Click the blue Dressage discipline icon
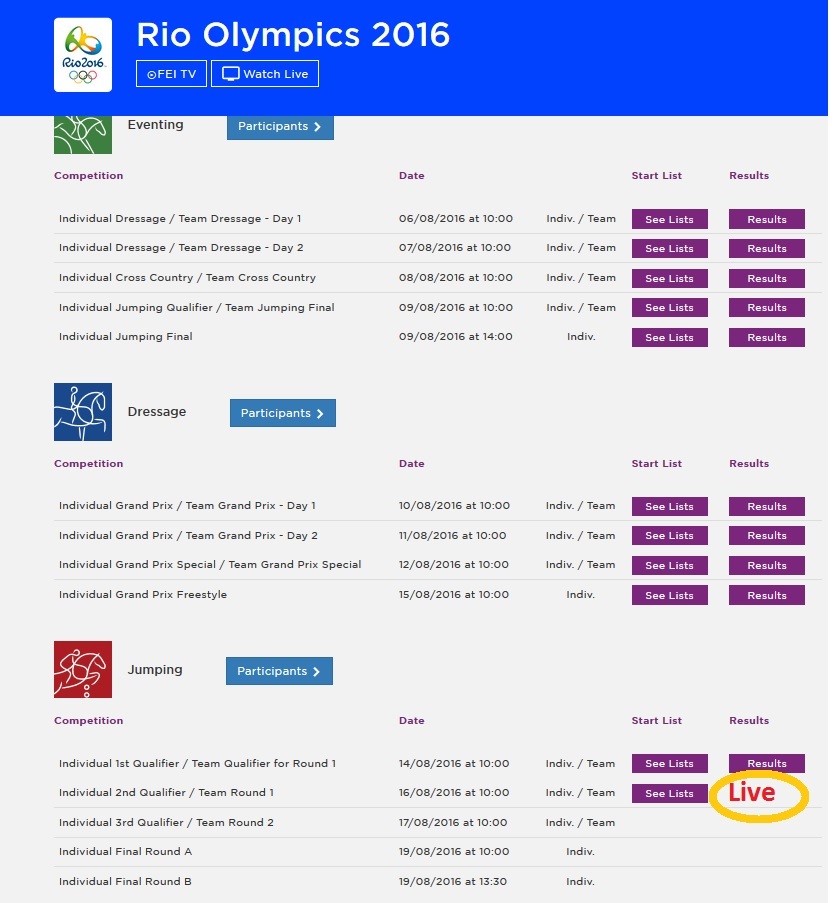Image resolution: width=834 pixels, height=903 pixels. (83, 412)
